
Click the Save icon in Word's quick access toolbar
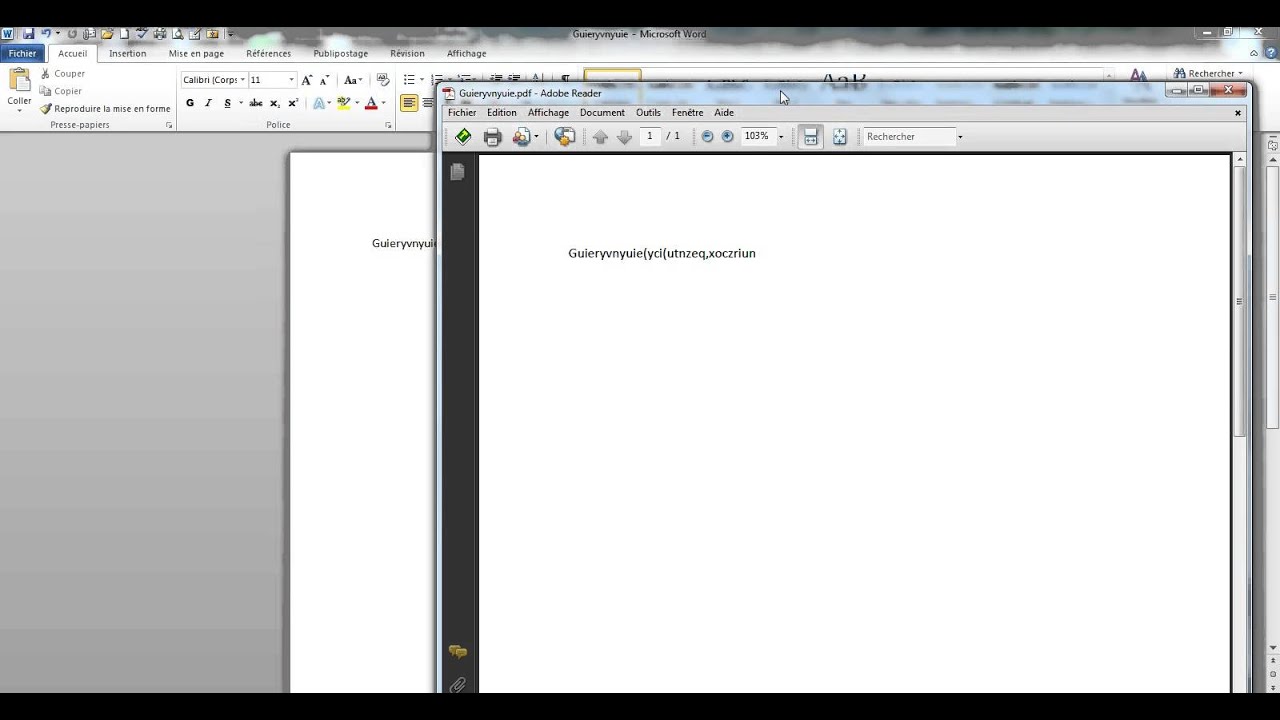click(28, 34)
